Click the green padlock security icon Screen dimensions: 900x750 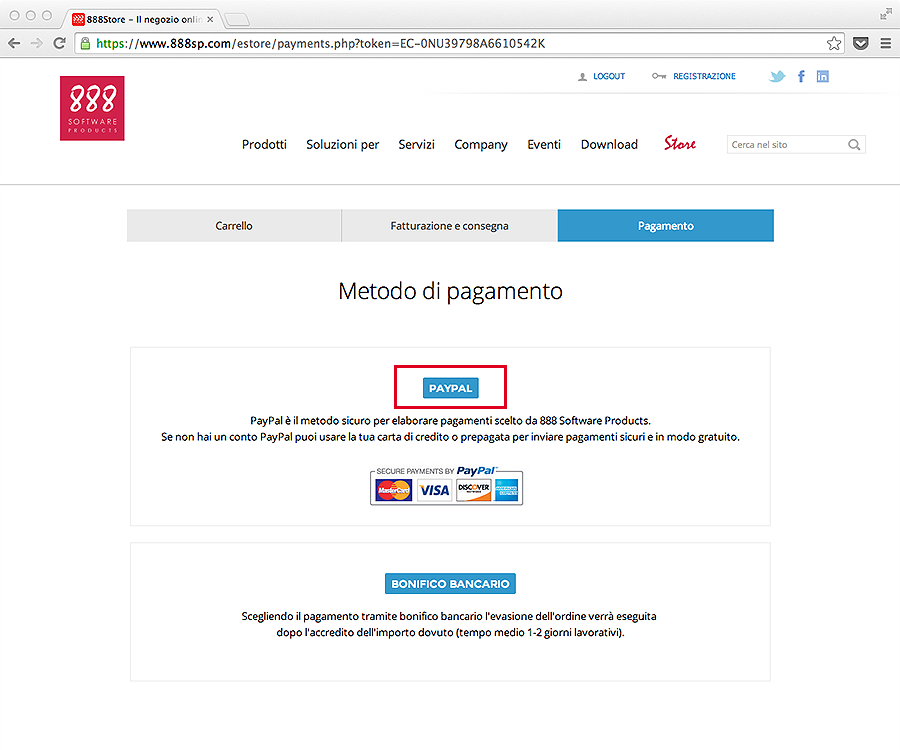pos(85,44)
